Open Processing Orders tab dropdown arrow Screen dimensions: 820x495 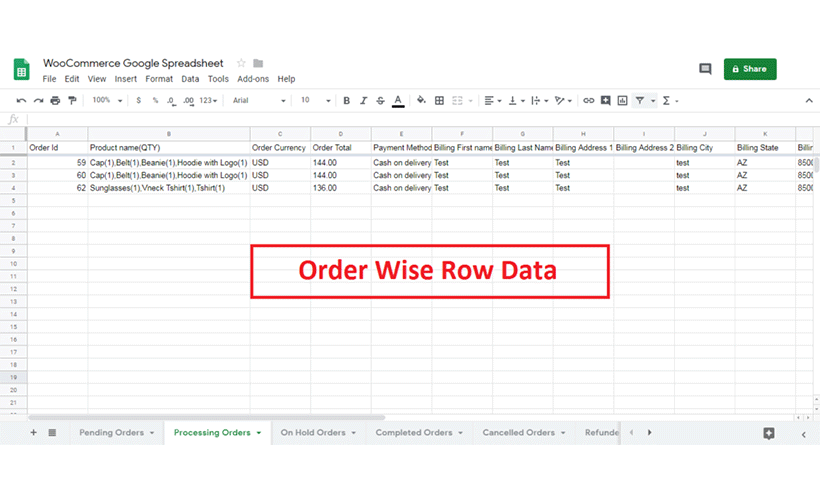[259, 433]
